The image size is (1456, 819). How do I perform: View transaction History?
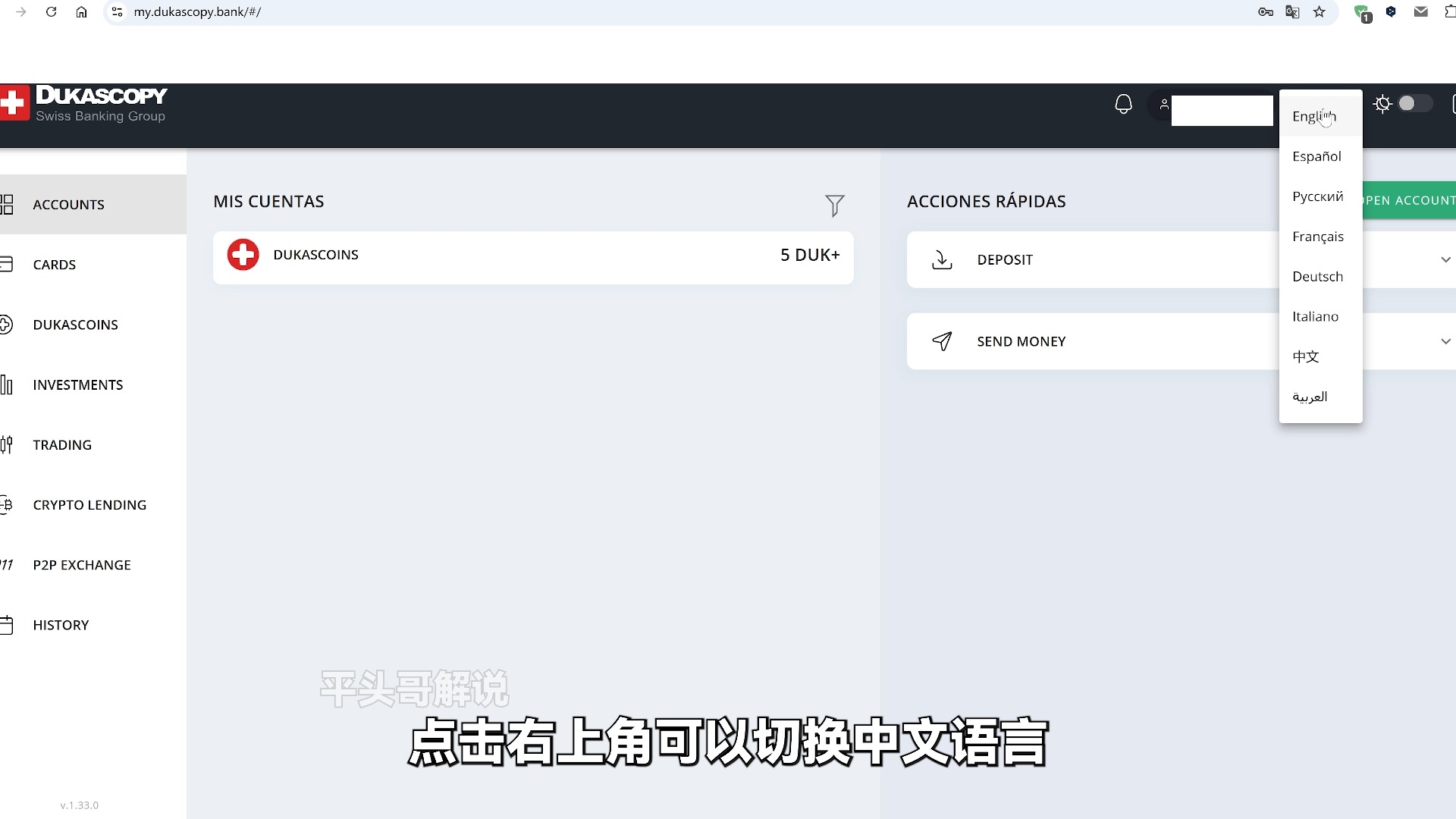[x=93, y=625]
